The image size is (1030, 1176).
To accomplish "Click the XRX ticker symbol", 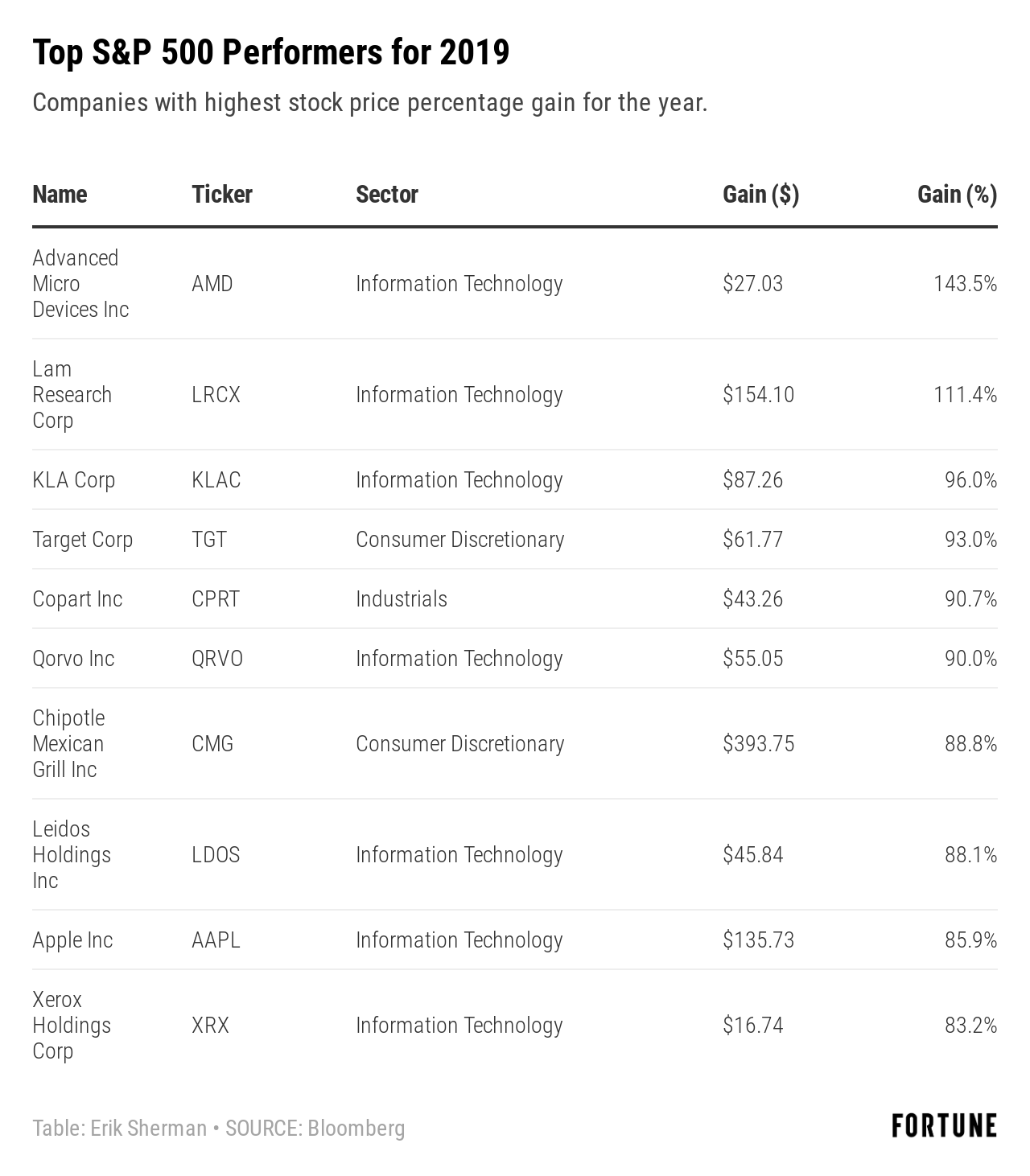I will (x=210, y=1026).
